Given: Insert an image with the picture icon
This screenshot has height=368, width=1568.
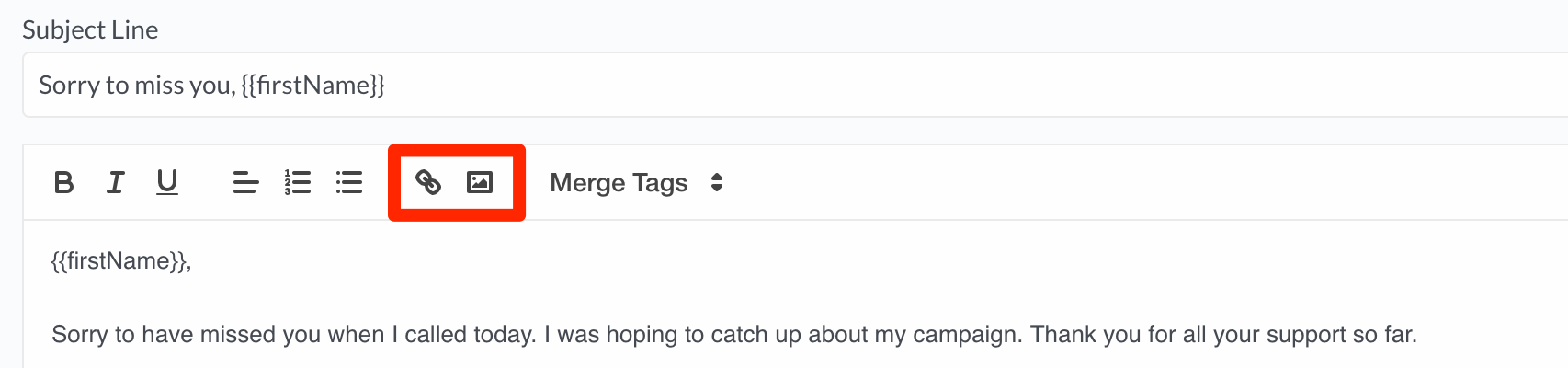Looking at the screenshot, I should point(480,182).
